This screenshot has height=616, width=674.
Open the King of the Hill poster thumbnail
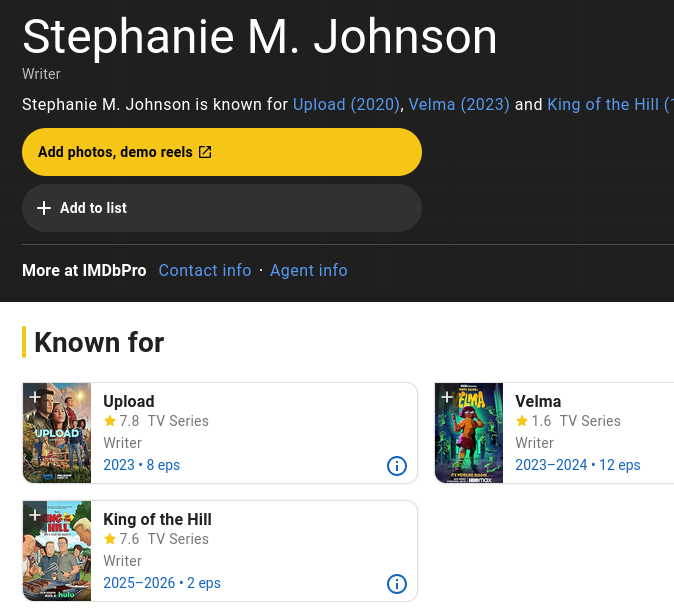click(x=57, y=551)
